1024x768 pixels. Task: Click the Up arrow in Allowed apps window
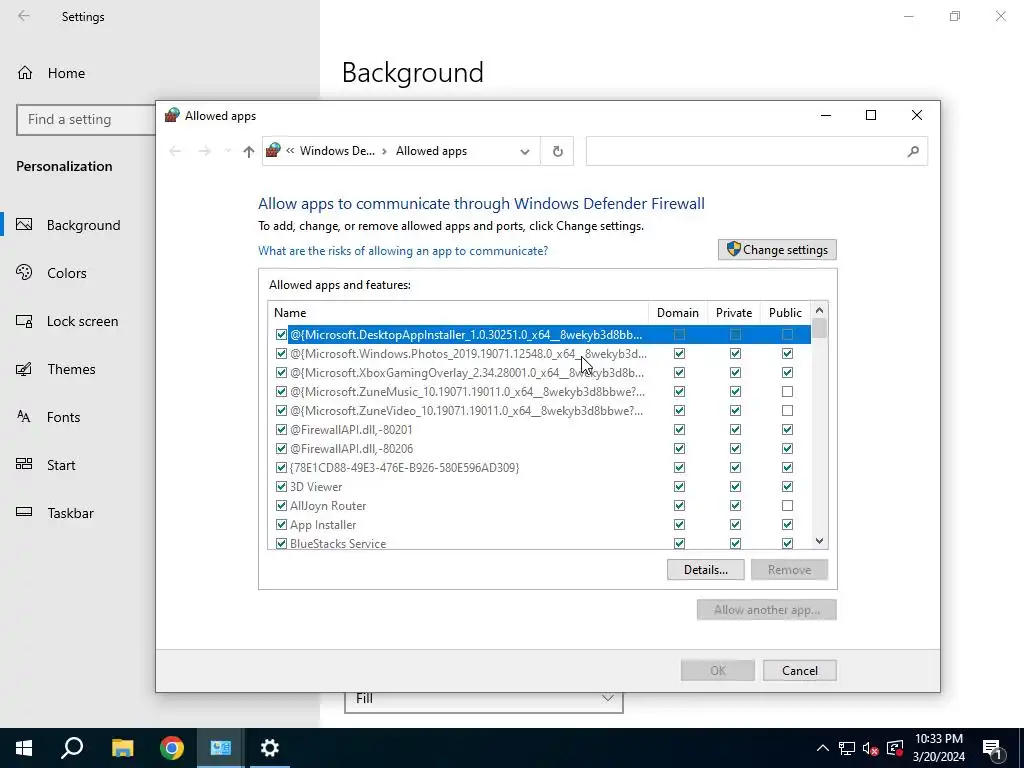(x=248, y=152)
